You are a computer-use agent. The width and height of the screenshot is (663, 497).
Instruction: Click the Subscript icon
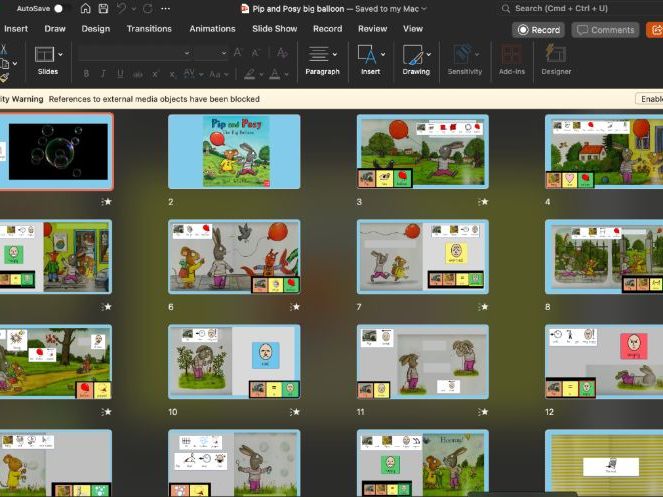click(x=173, y=74)
